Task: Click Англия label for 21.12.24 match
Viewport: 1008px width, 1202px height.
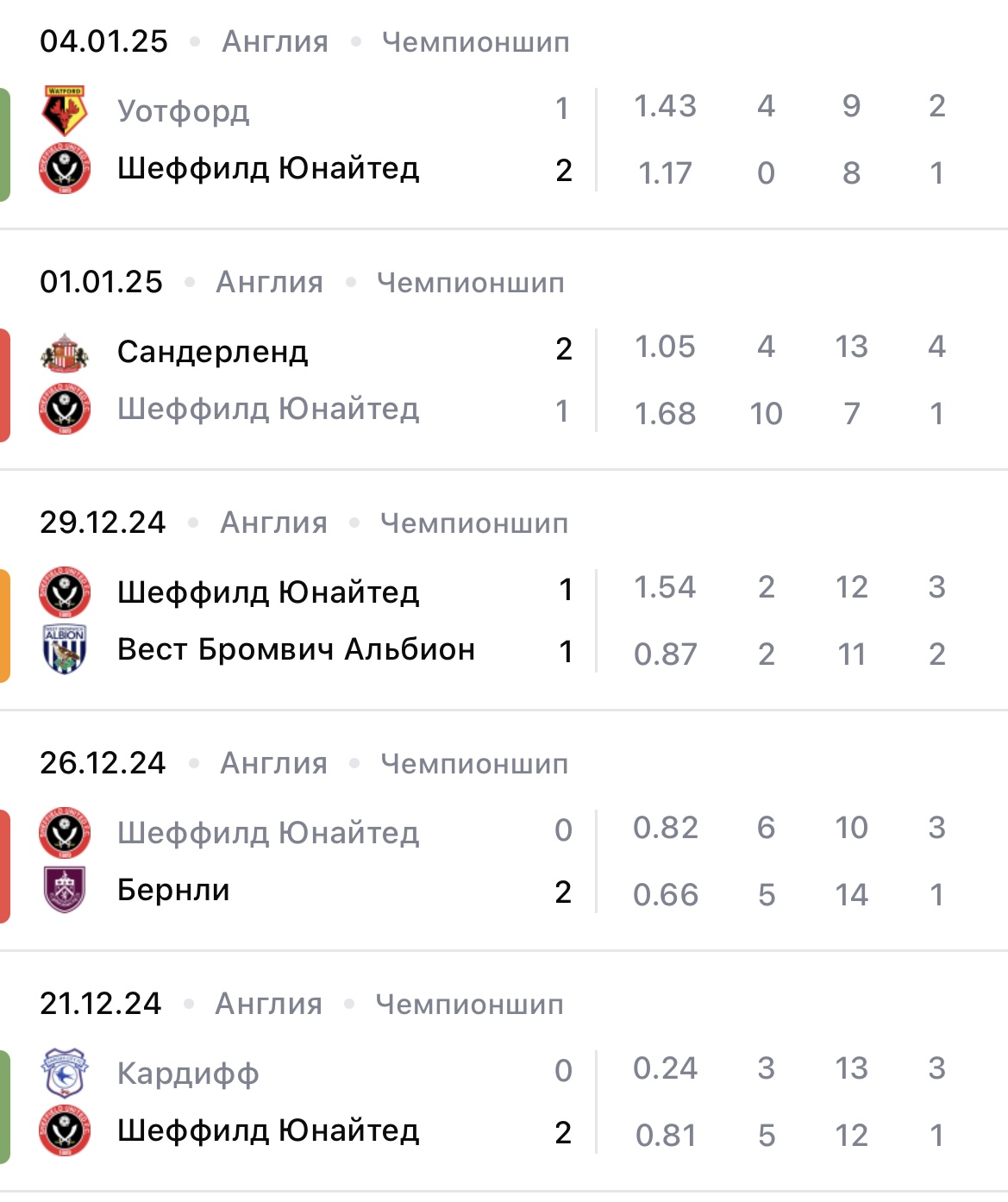Action: click(x=268, y=1005)
